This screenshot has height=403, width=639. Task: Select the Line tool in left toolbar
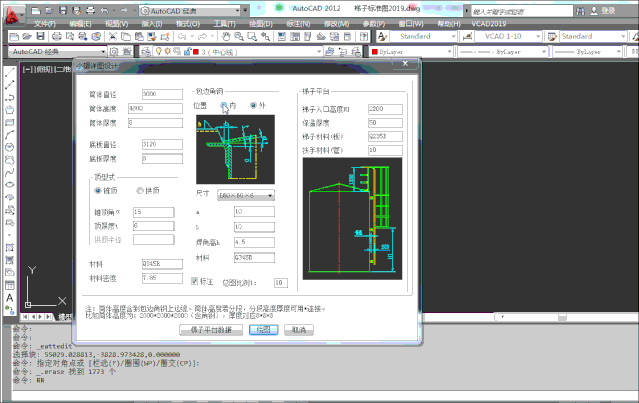pos(9,73)
